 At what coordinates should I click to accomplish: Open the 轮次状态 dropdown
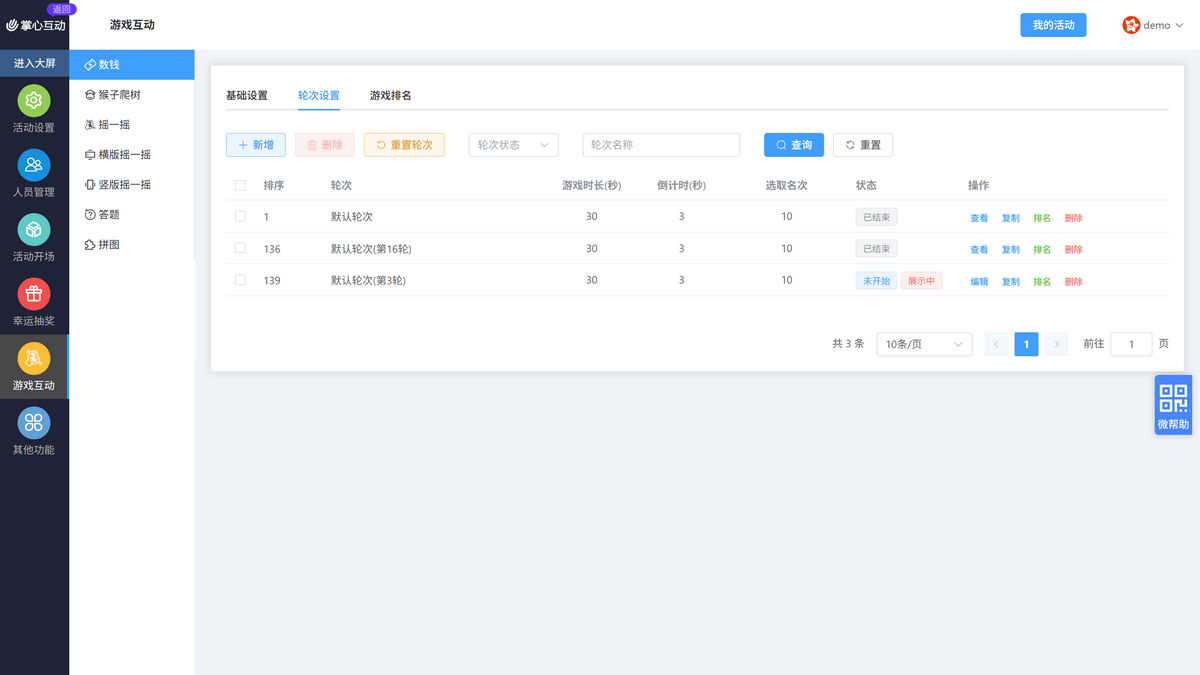[x=513, y=145]
